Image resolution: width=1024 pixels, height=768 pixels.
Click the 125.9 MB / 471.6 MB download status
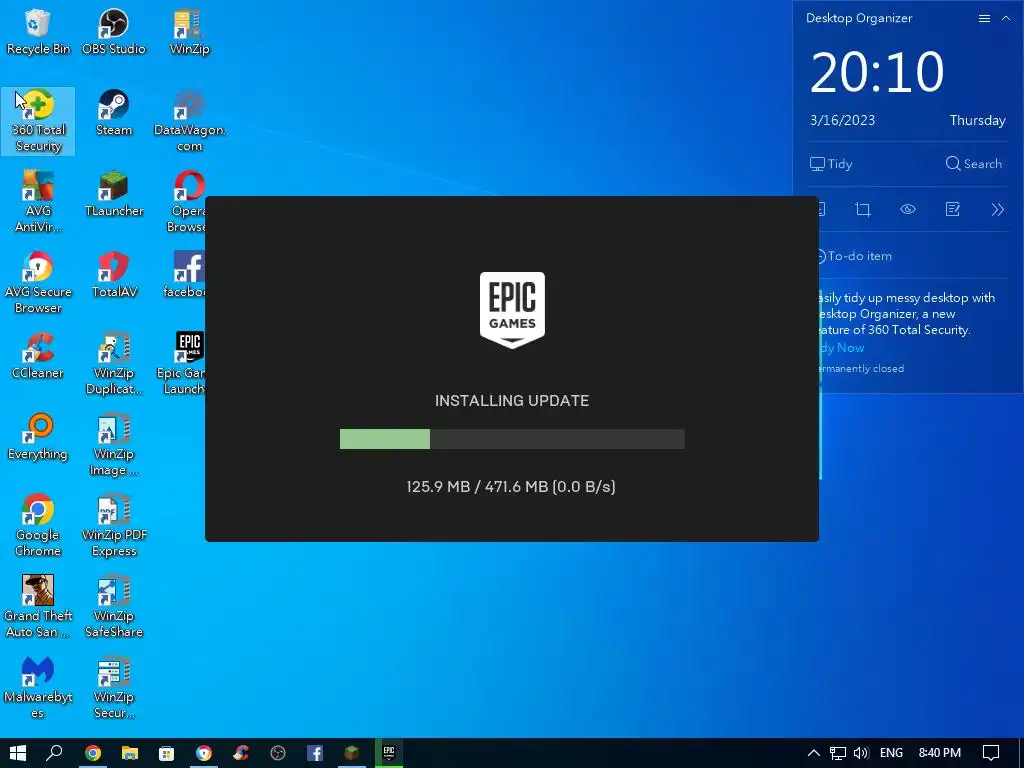point(511,487)
